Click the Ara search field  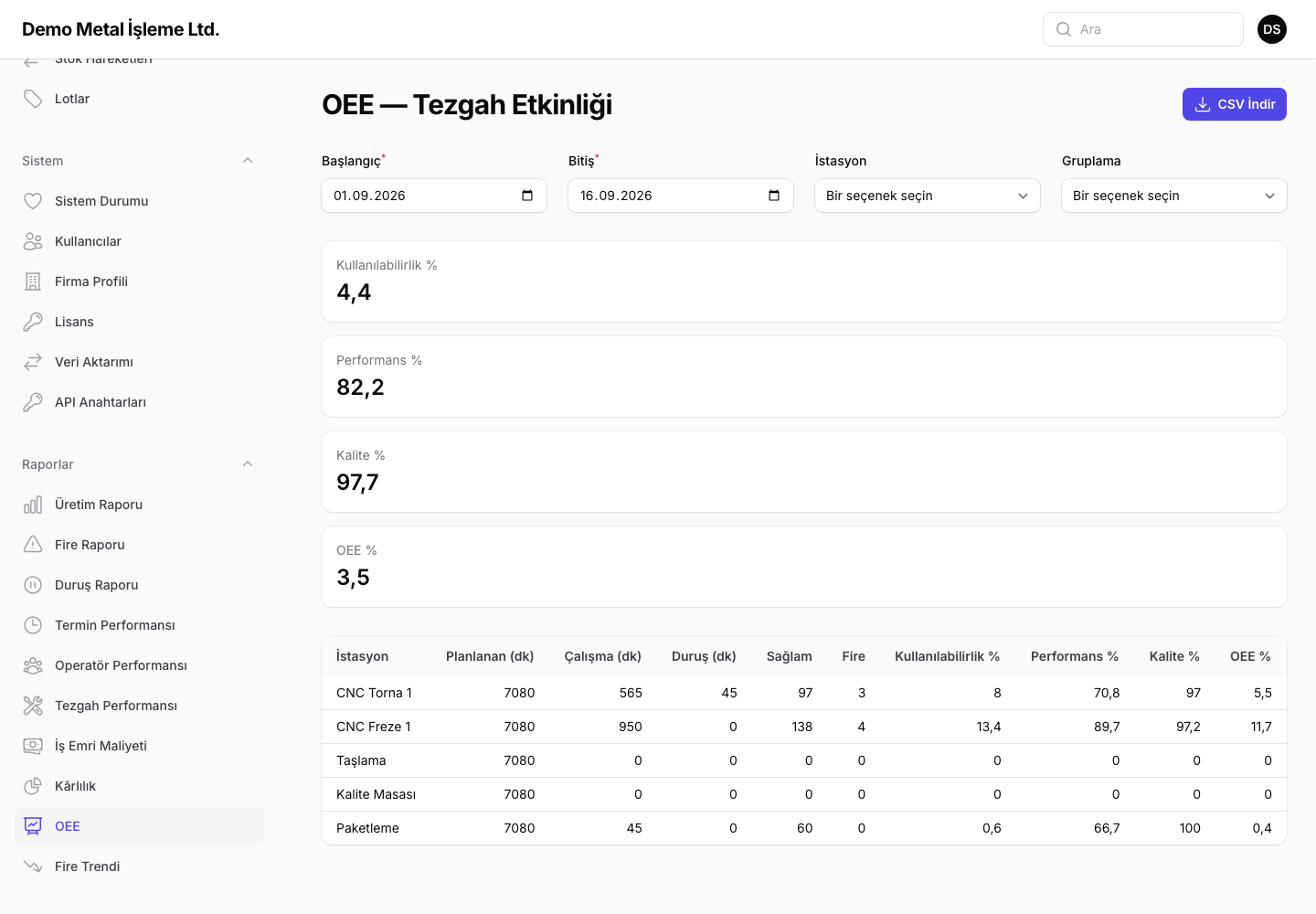coord(1143,29)
